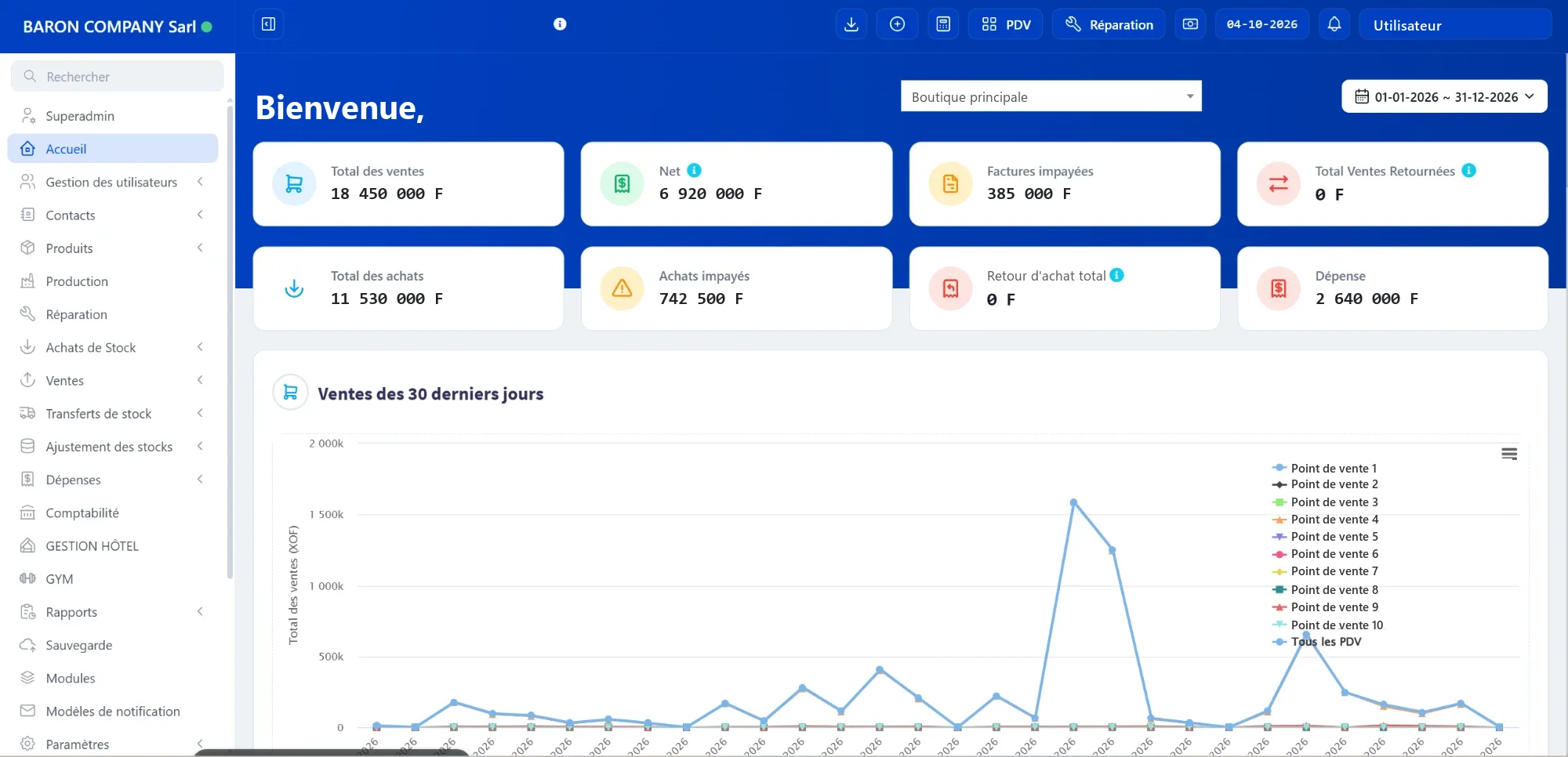
Task: Expand Achats de Stock menu
Action: [x=113, y=347]
